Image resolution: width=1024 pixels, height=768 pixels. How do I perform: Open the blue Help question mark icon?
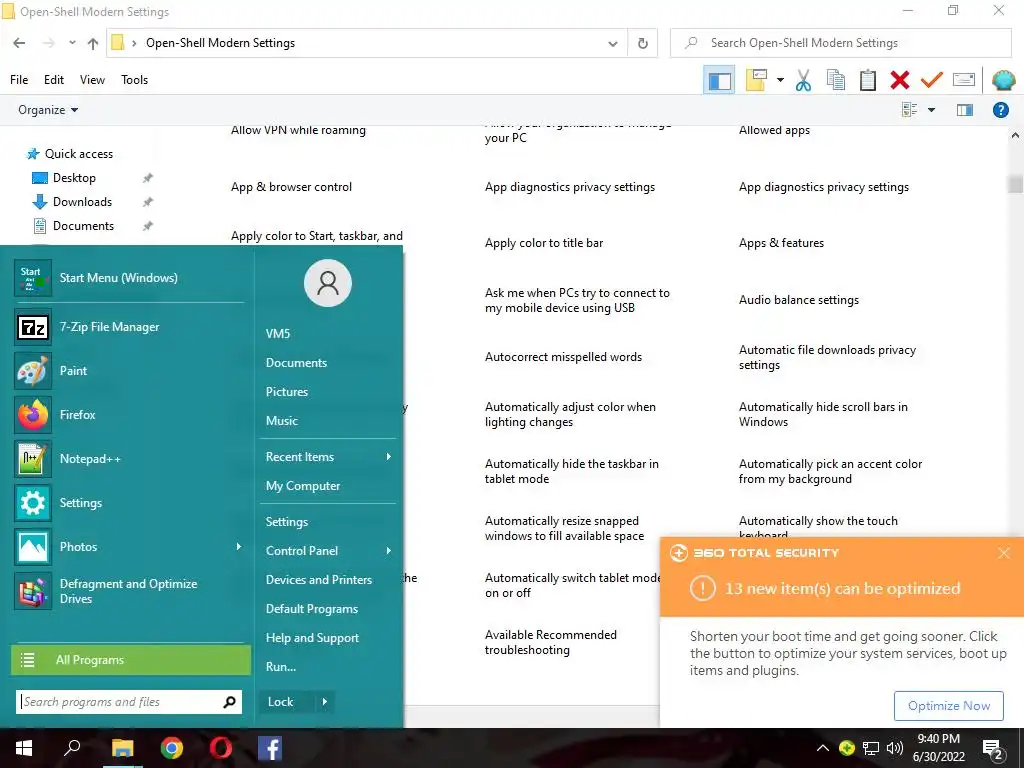pyautogui.click(x=1000, y=110)
